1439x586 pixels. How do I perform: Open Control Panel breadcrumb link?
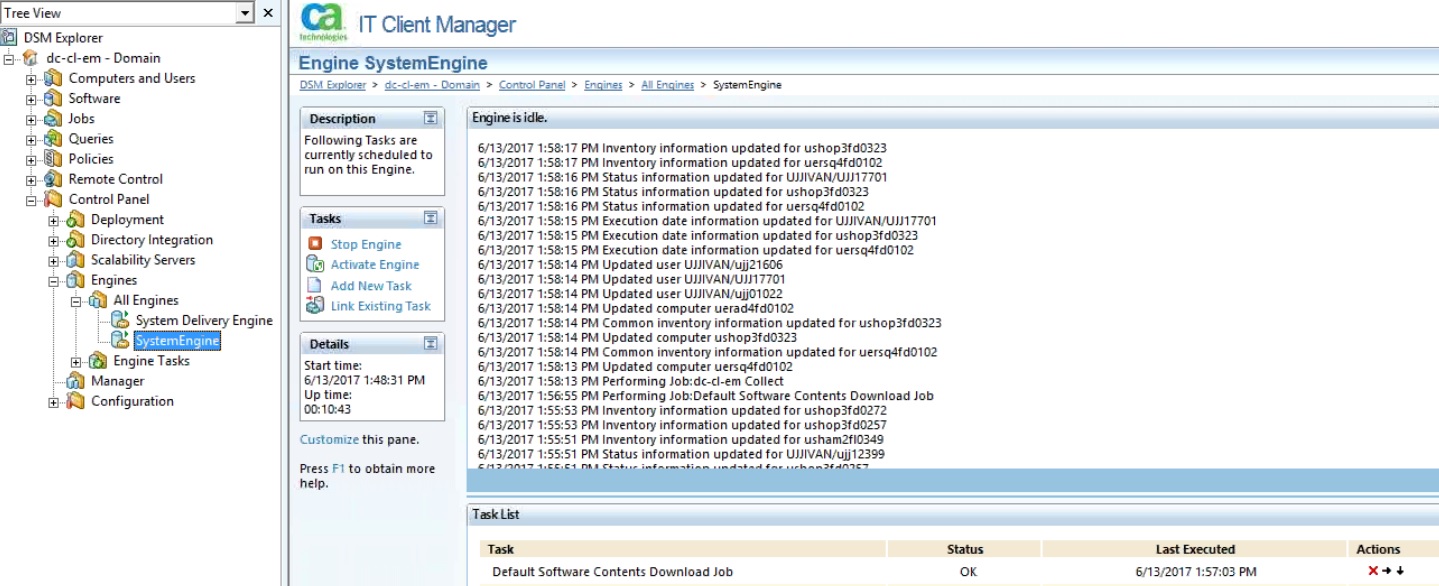coord(531,85)
